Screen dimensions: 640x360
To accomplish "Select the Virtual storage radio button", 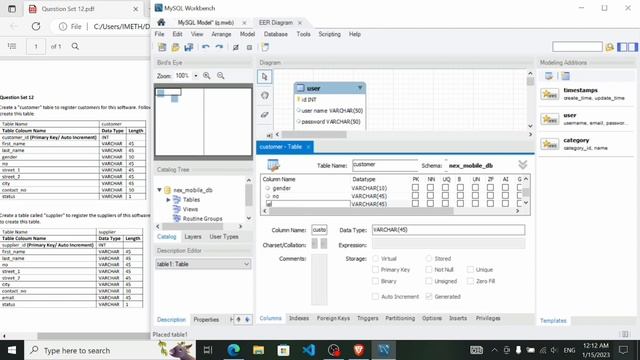I will pyautogui.click(x=375, y=259).
